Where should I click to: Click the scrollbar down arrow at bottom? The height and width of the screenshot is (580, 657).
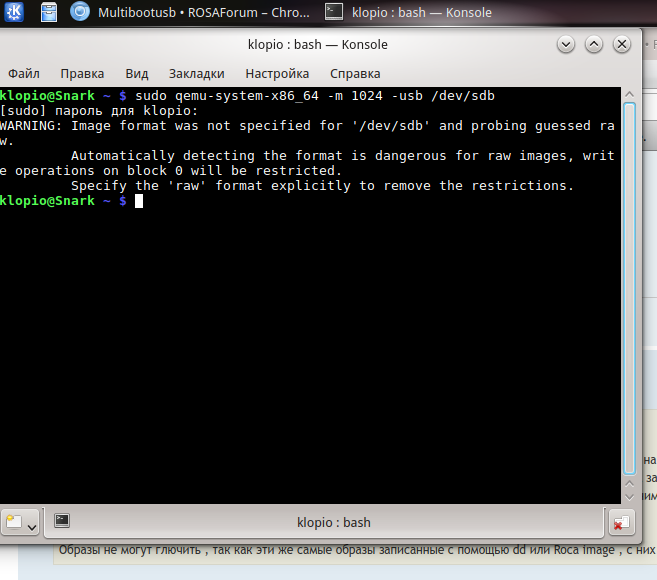pyautogui.click(x=629, y=497)
